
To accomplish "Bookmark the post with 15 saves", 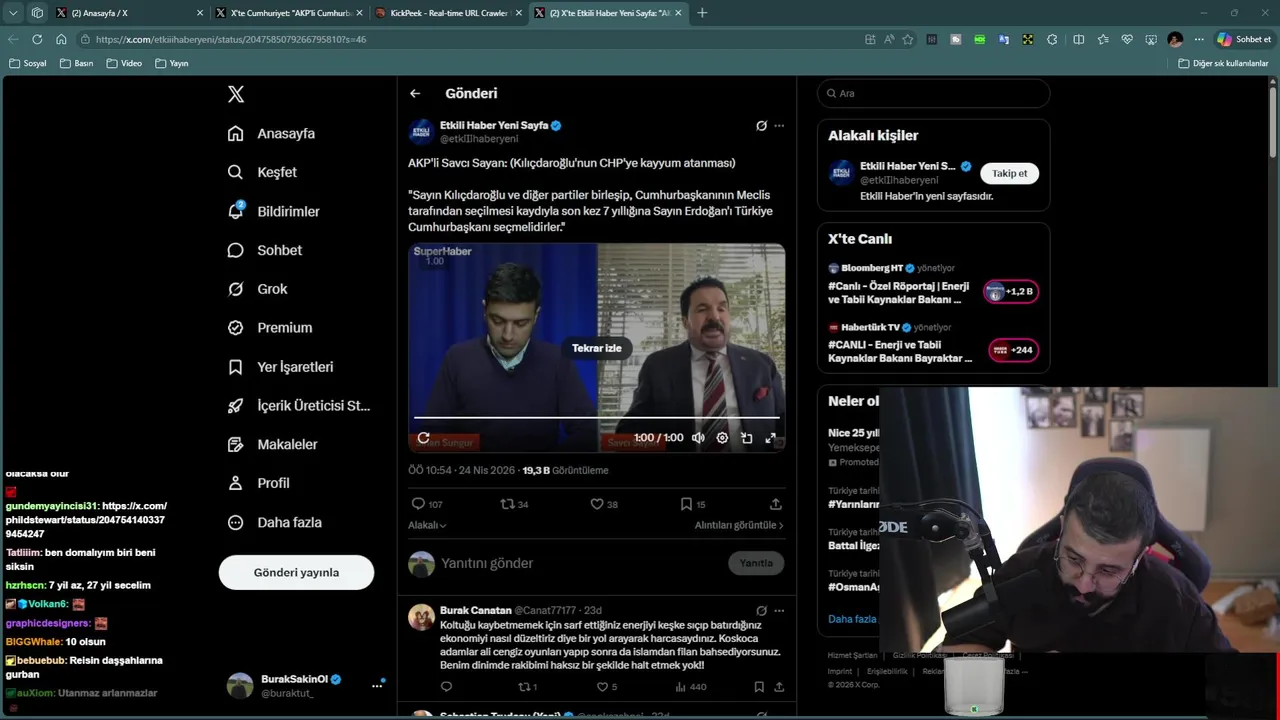I will click(693, 504).
